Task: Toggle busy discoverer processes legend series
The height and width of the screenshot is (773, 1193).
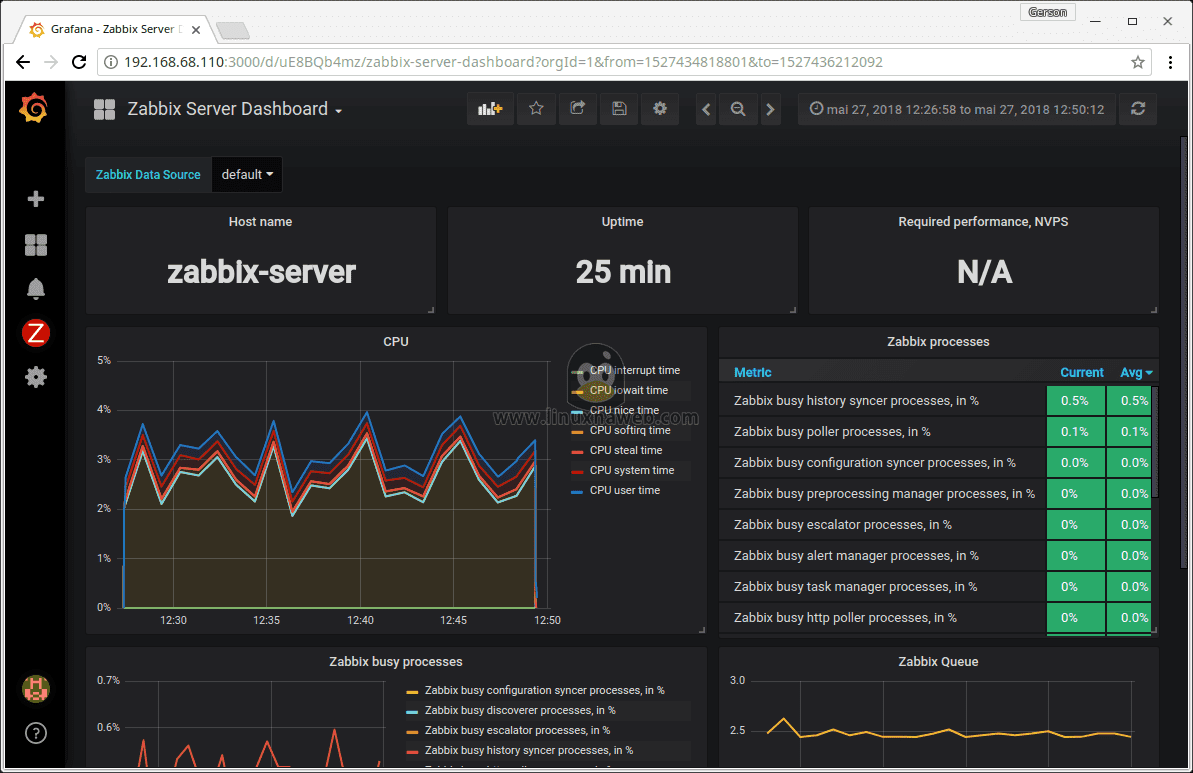Action: 520,711
